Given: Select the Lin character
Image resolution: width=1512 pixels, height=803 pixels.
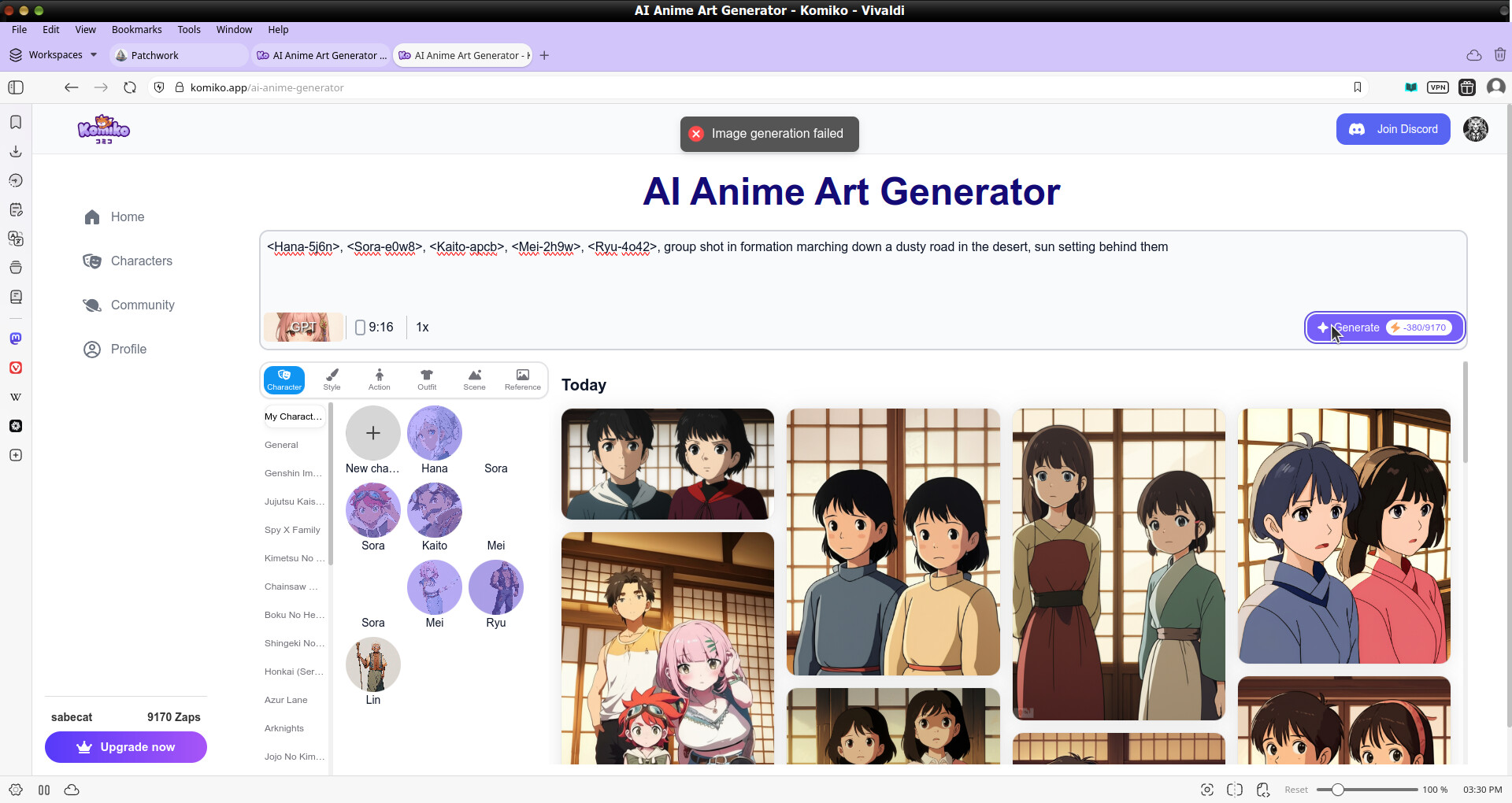Looking at the screenshot, I should 373,672.
